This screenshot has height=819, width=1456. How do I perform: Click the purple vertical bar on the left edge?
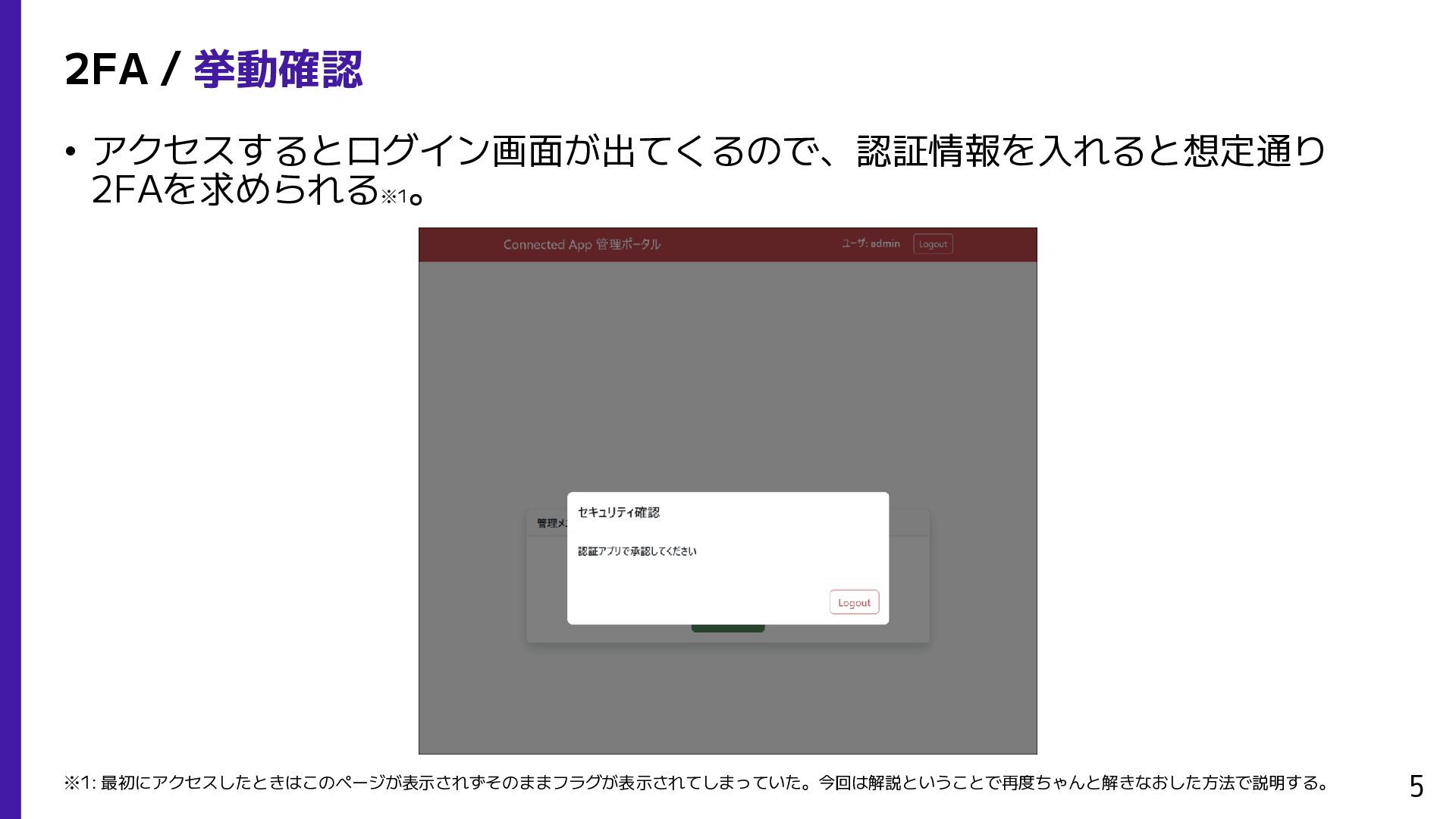pos(10,409)
